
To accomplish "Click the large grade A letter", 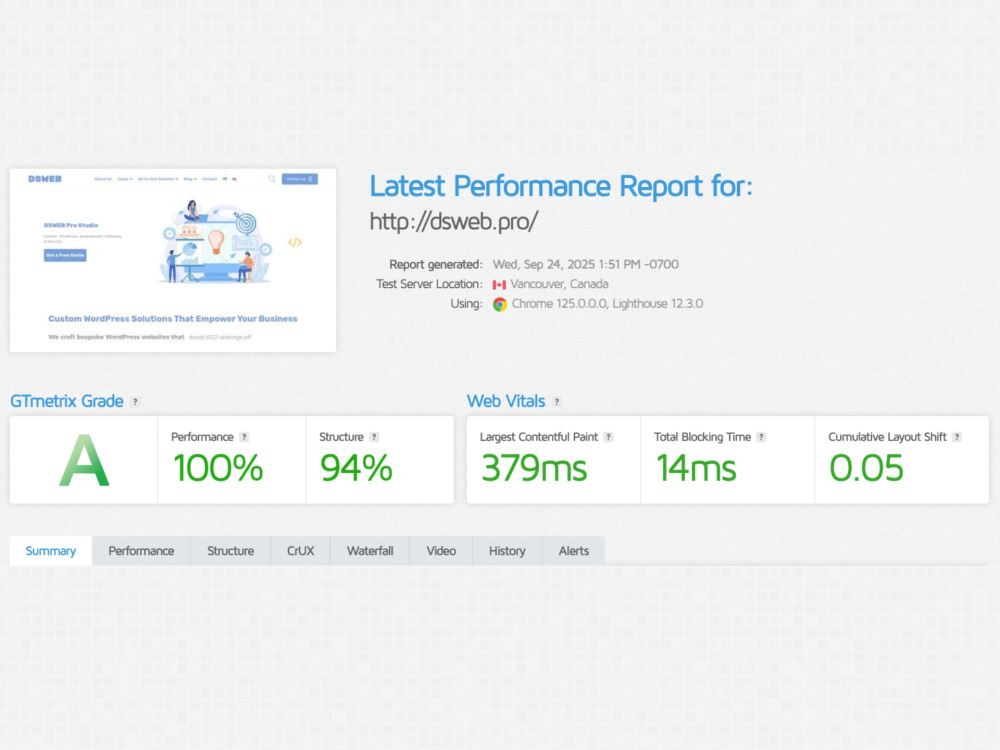I will [84, 460].
